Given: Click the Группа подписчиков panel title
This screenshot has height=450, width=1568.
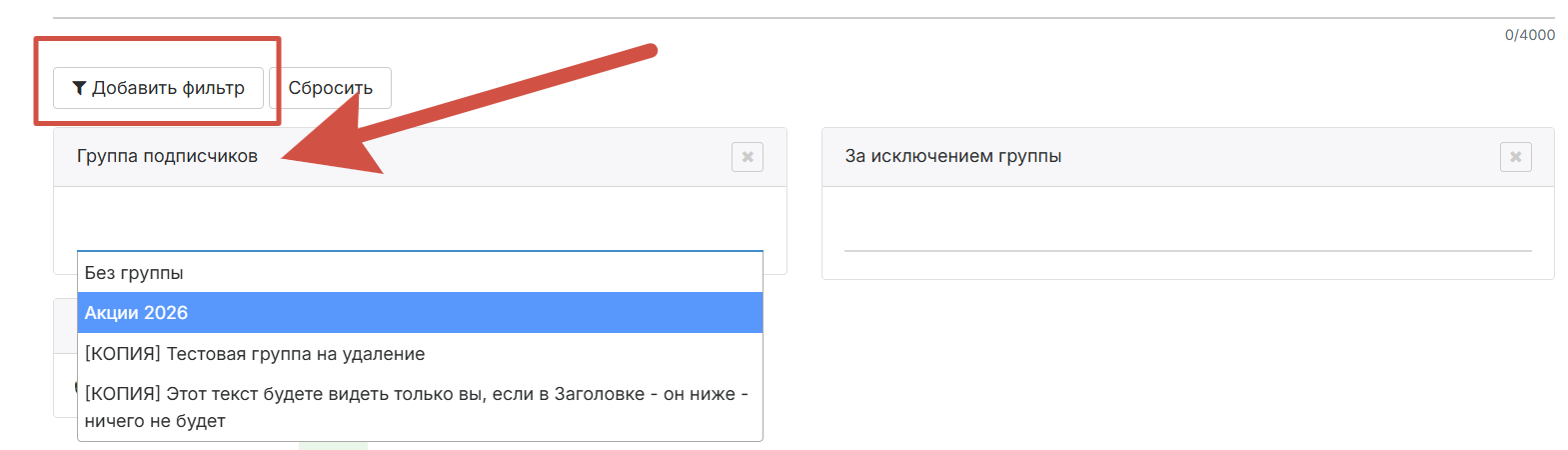Looking at the screenshot, I should pos(167,156).
